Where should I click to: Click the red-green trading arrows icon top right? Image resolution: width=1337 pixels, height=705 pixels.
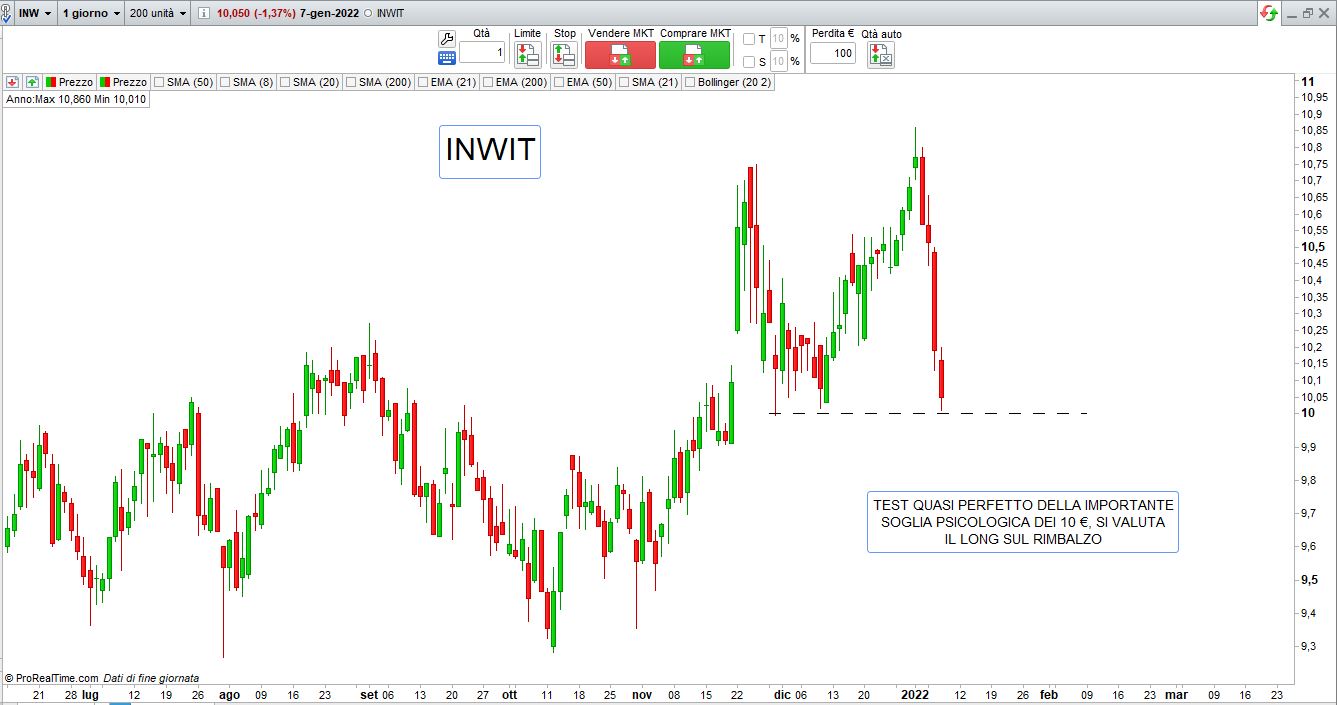(1268, 13)
